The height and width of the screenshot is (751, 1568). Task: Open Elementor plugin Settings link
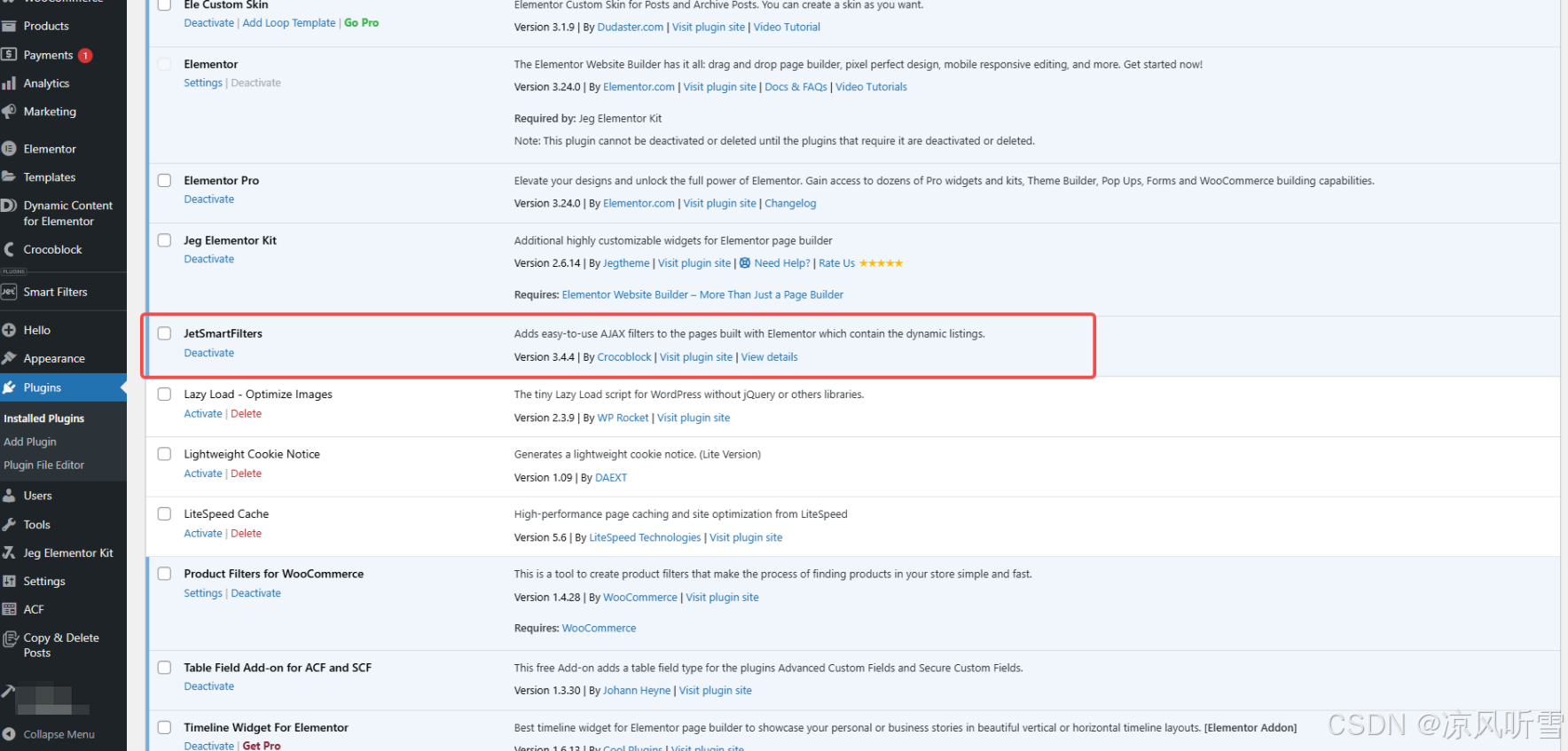coord(203,83)
